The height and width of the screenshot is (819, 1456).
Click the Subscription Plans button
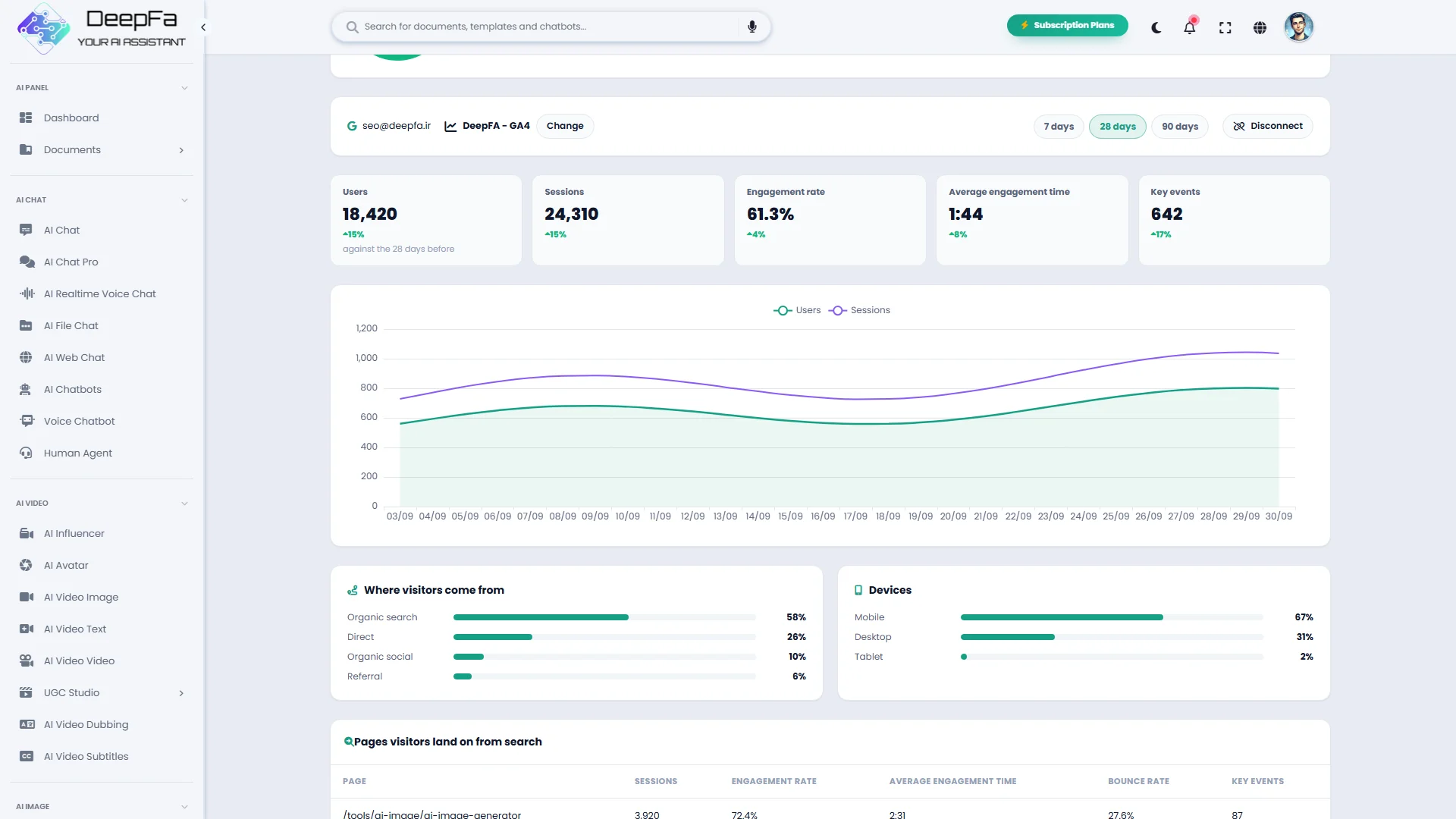1067,25
